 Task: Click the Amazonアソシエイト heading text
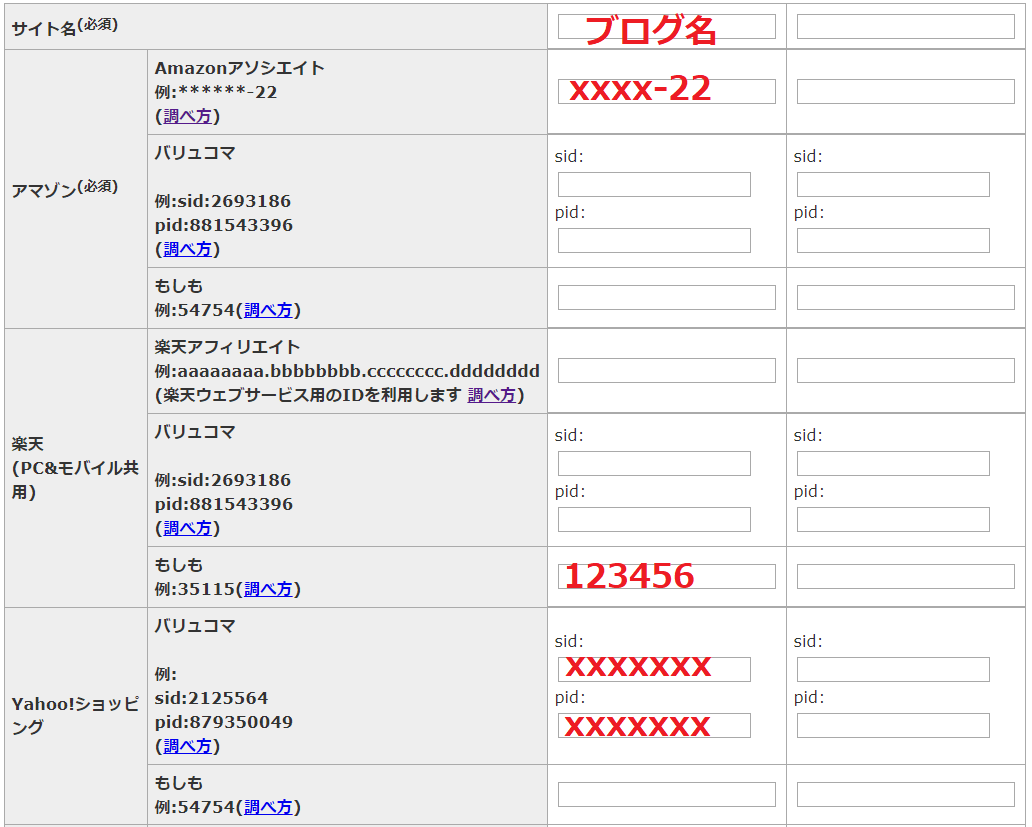pyautogui.click(x=240, y=68)
